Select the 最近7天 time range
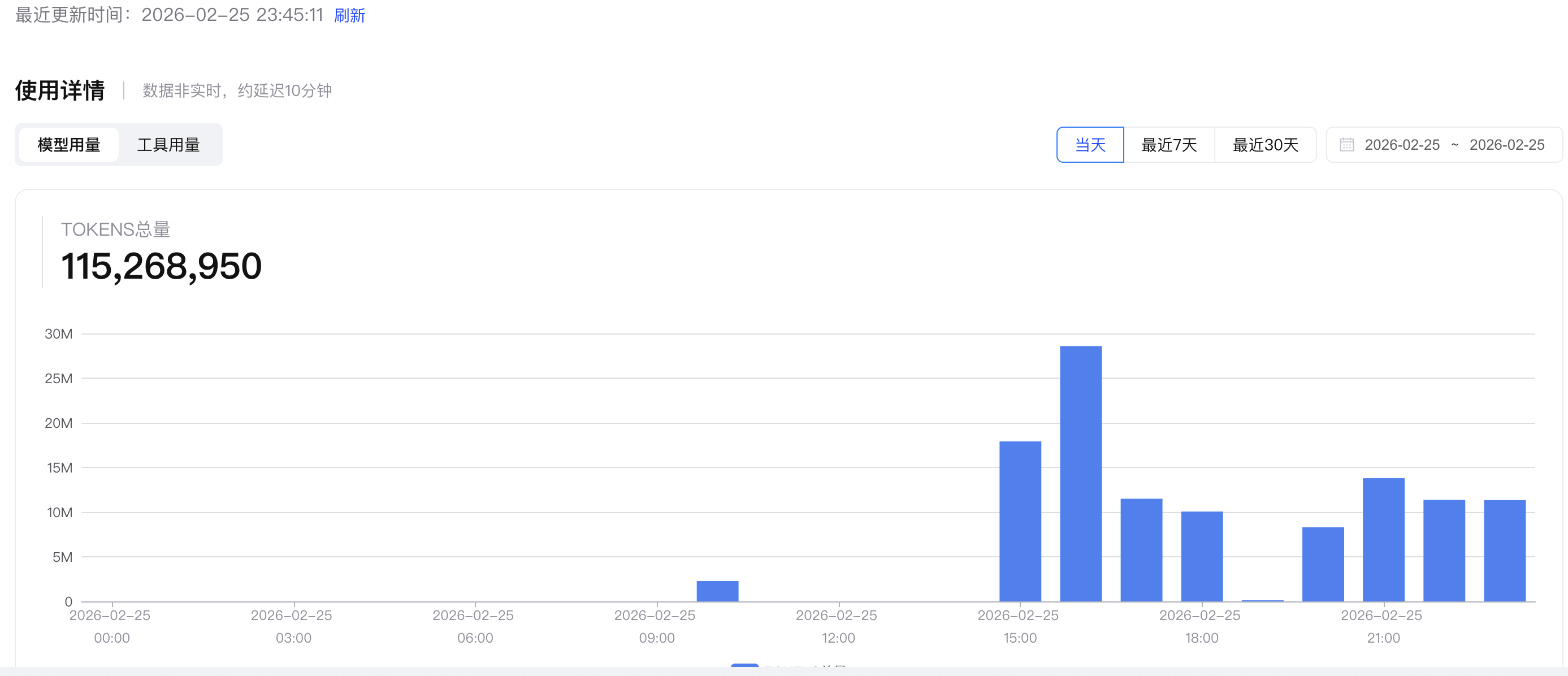This screenshot has height=676, width=1568. (1169, 145)
